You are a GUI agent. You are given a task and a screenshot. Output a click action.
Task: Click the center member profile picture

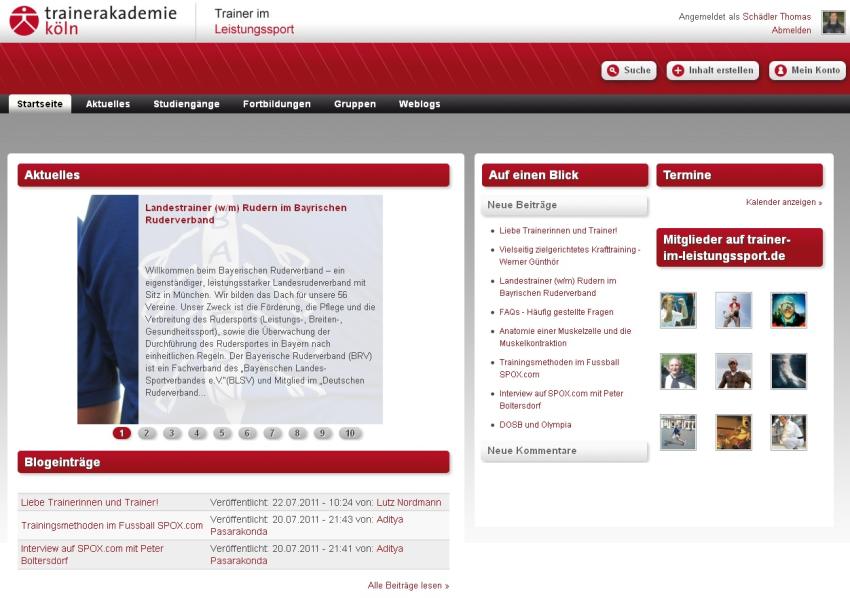[733, 371]
